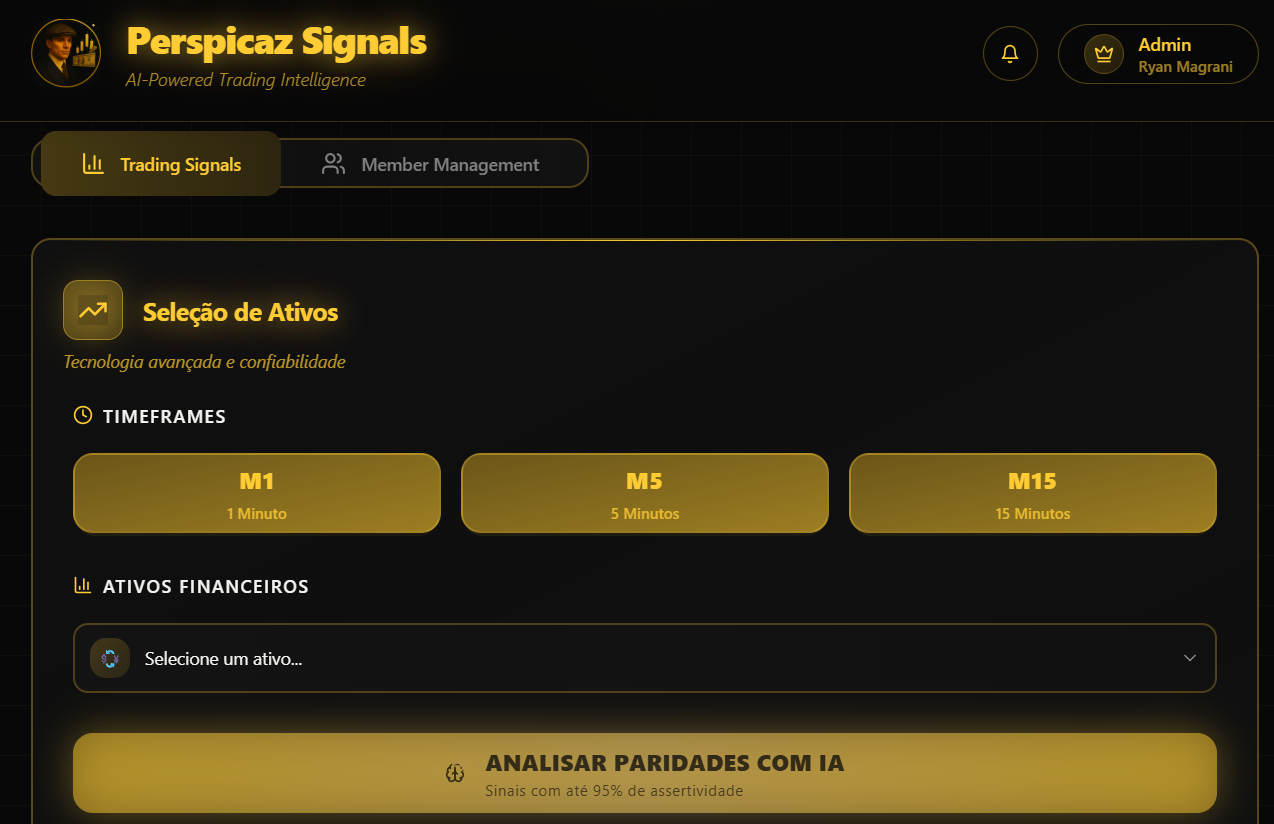This screenshot has width=1274, height=824.
Task: Click the notification bell icon
Action: tap(1010, 54)
